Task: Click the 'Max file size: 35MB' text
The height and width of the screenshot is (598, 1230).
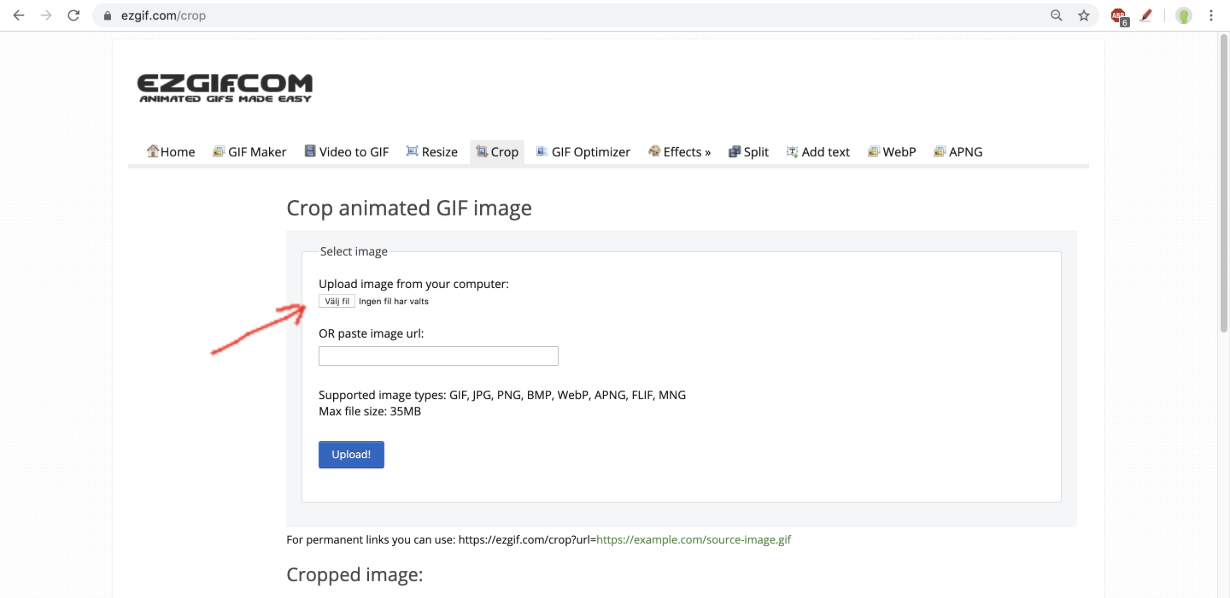Action: click(370, 411)
